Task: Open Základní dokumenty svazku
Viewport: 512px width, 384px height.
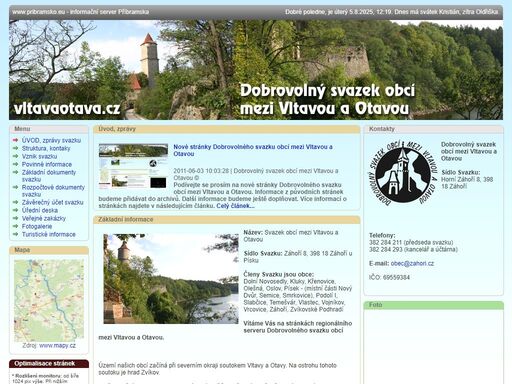Action: click(x=49, y=176)
